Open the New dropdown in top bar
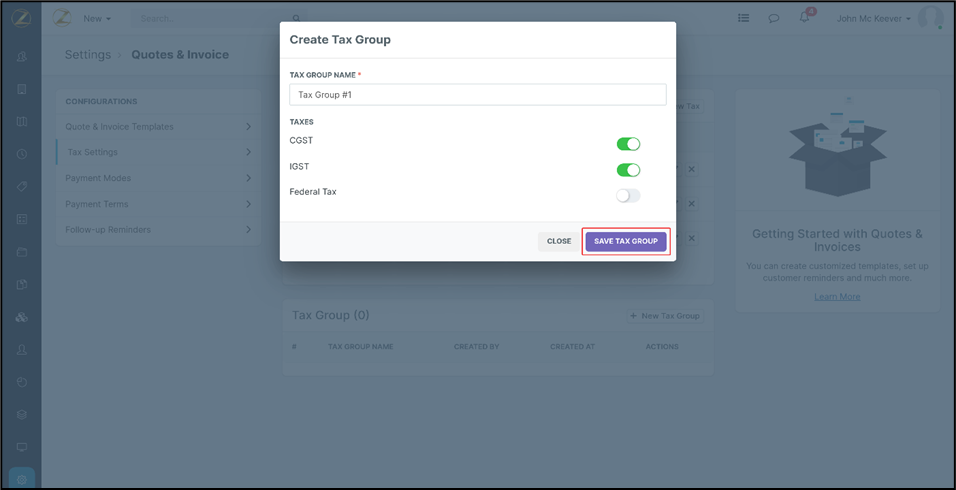956x490 pixels. coord(97,18)
